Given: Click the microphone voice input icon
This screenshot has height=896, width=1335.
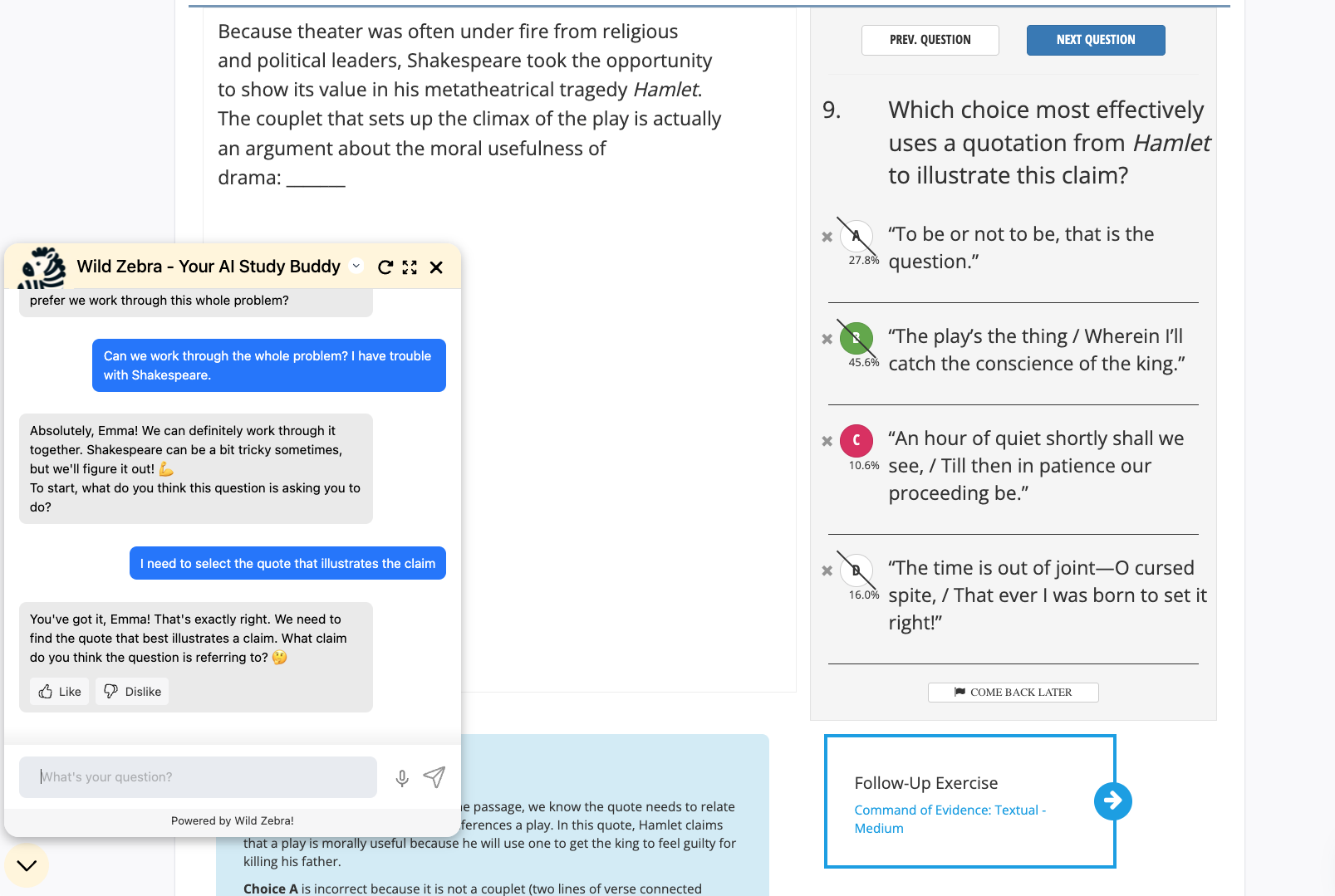Looking at the screenshot, I should [402, 778].
